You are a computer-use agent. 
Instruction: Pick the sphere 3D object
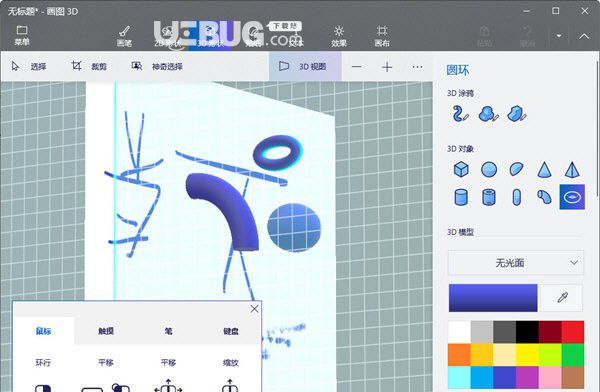489,169
